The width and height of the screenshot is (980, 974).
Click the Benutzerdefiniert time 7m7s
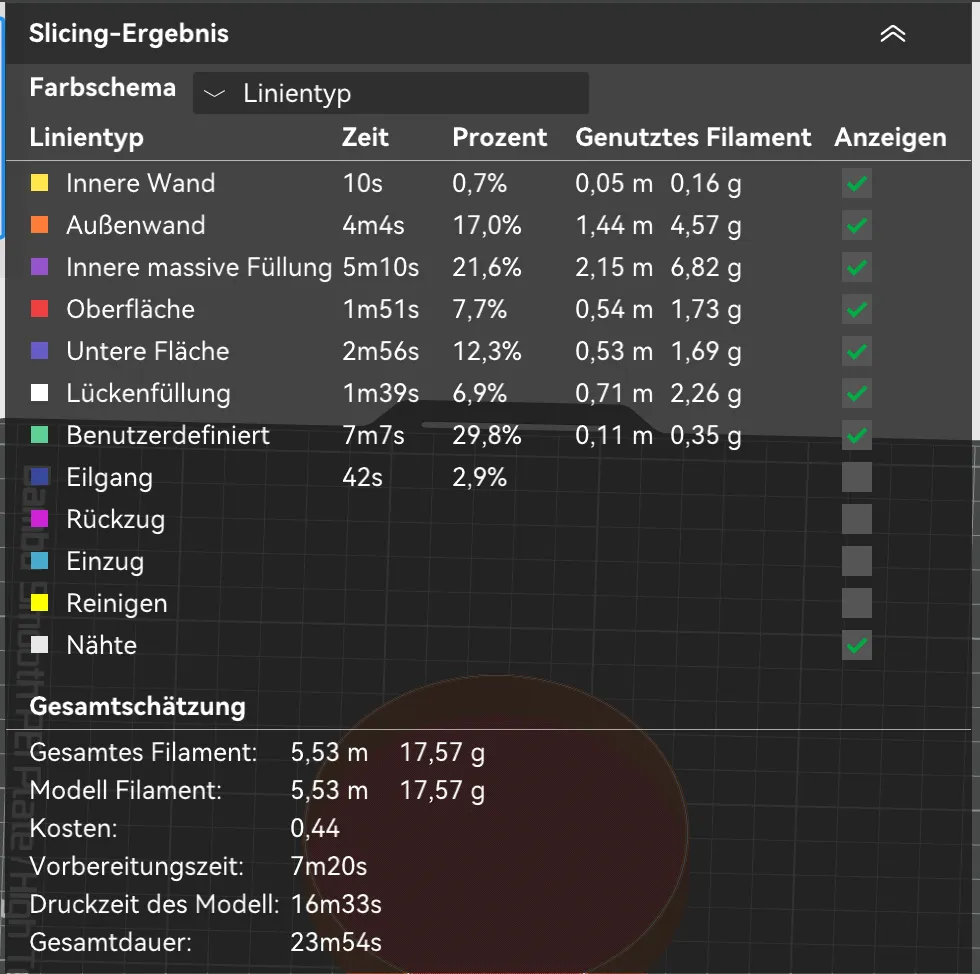(x=373, y=435)
